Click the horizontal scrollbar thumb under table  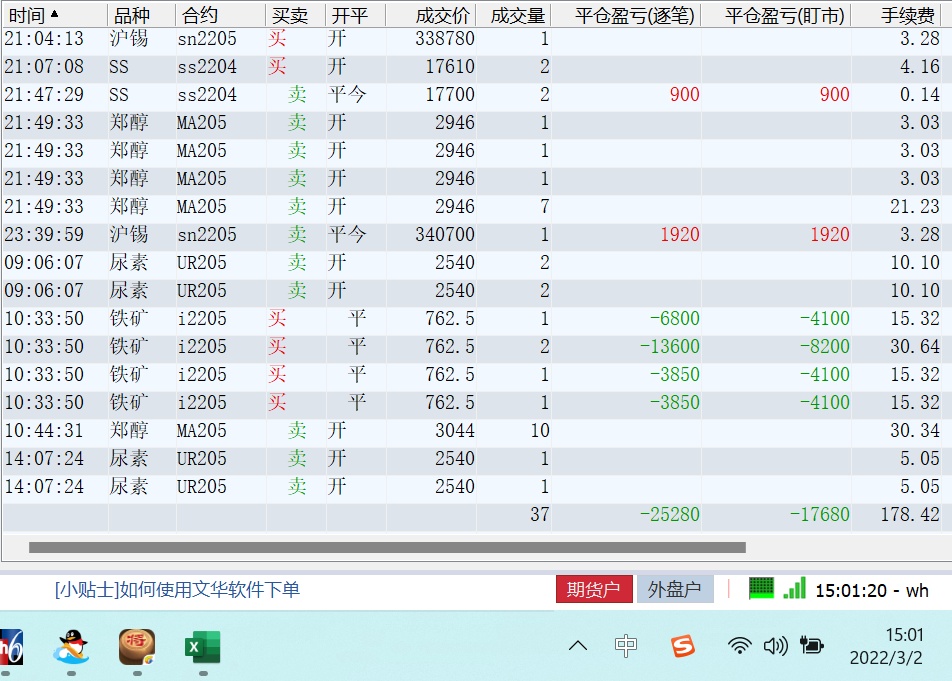(387, 547)
